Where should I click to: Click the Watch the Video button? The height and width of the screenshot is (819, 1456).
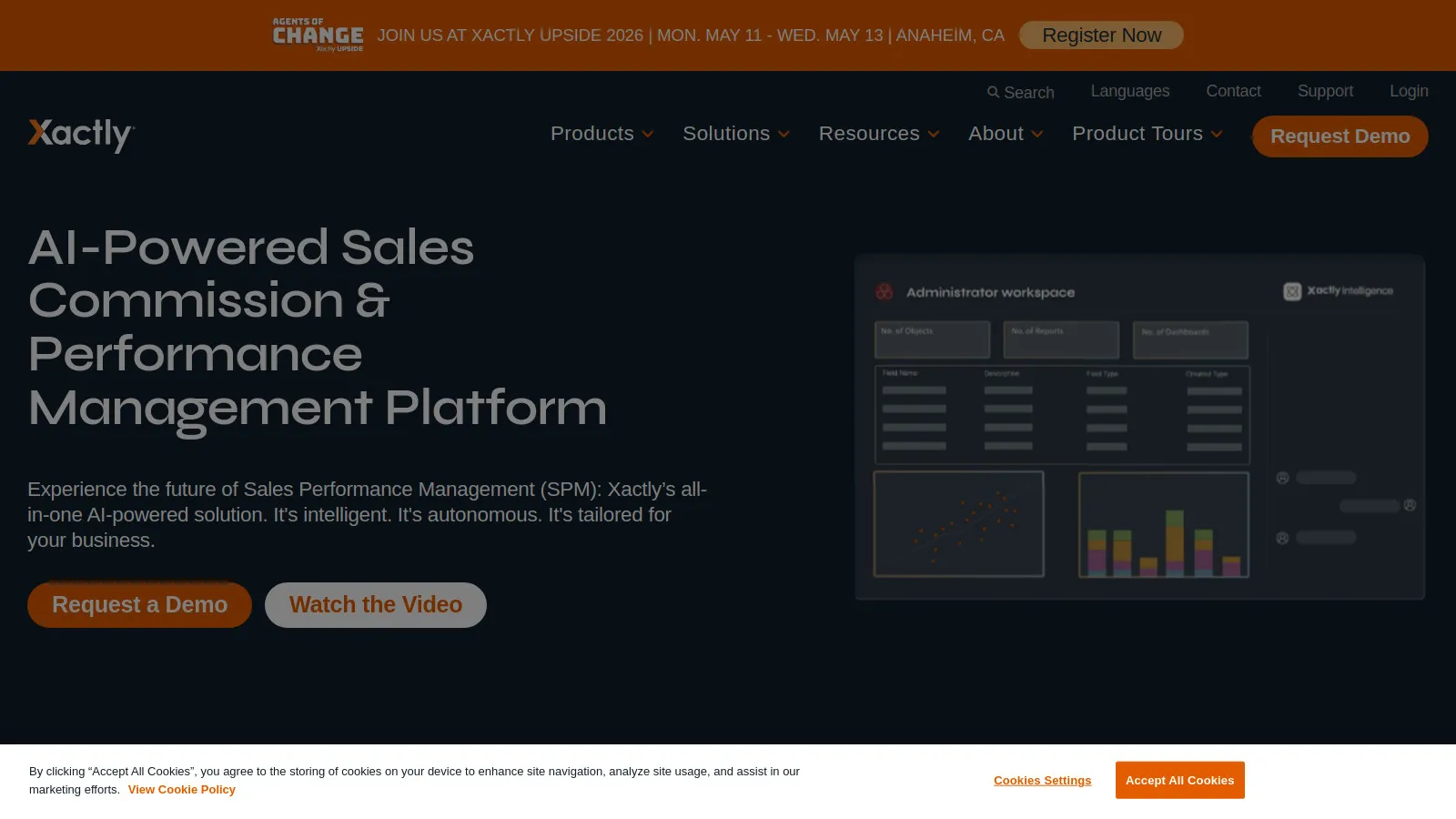(x=375, y=604)
